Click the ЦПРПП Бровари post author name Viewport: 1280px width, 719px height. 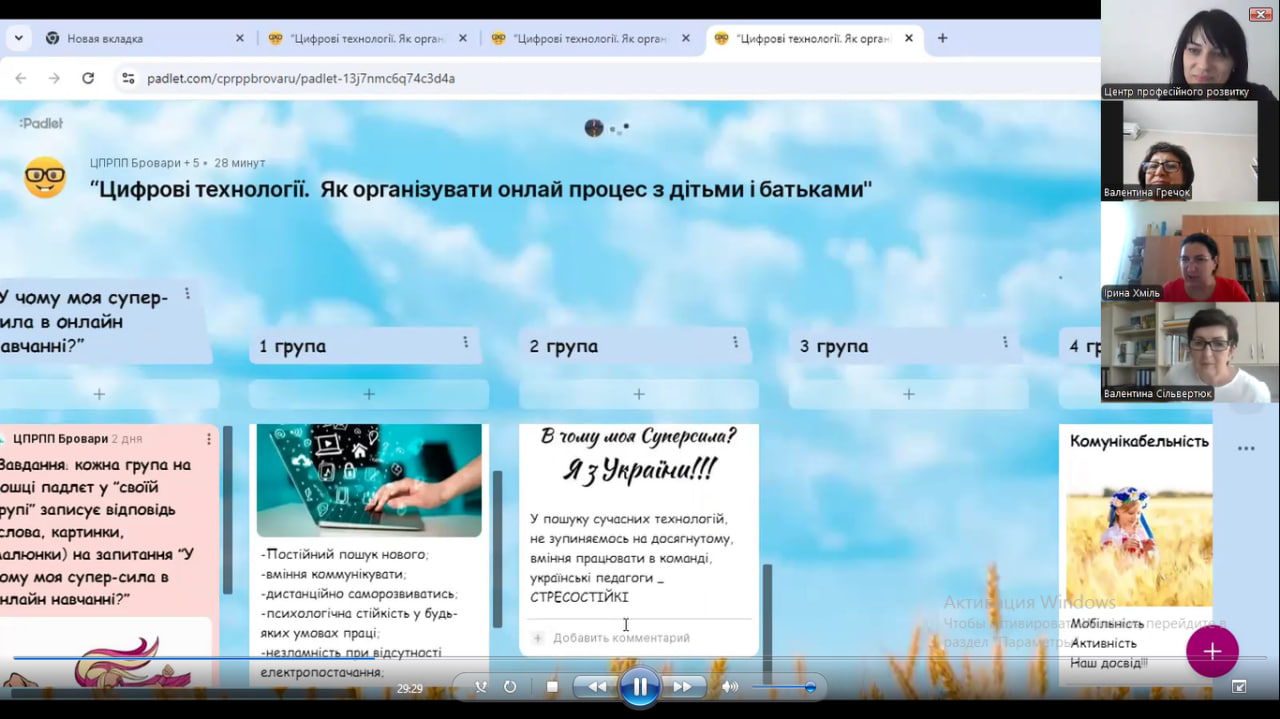60,439
